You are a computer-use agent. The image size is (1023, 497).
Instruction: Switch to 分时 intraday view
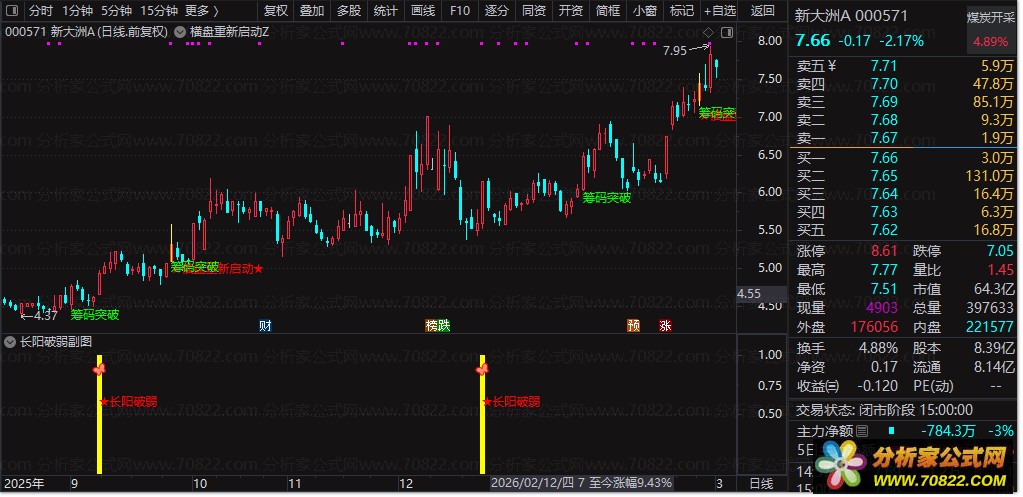(41, 11)
